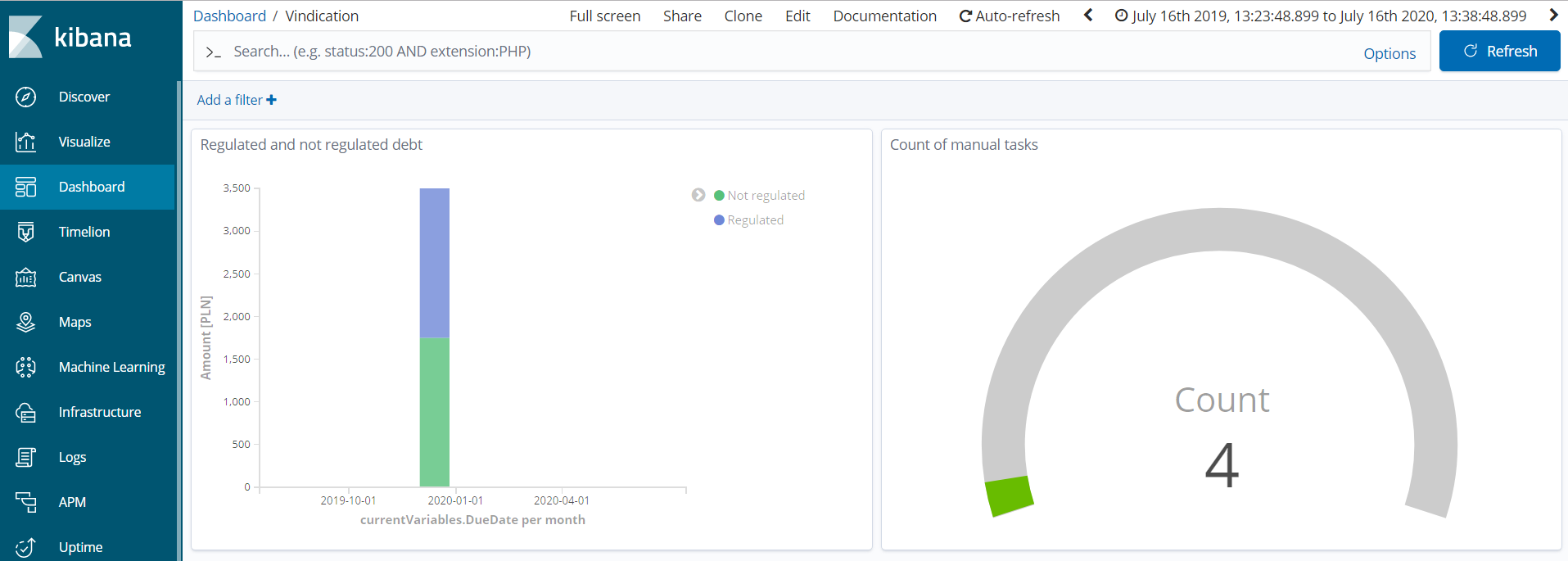Clone the Vindication dashboard

point(743,16)
